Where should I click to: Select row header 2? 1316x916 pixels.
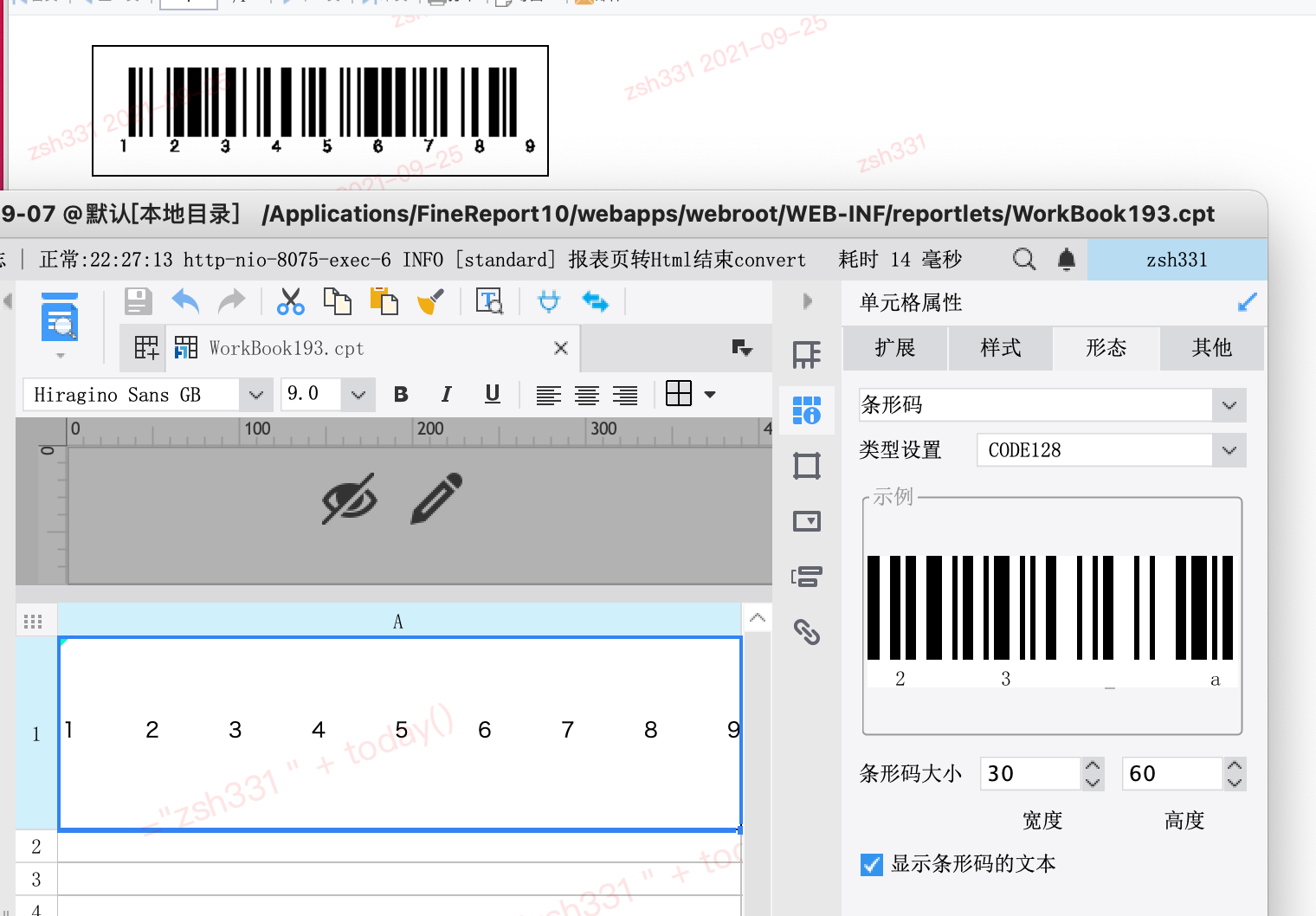coord(36,847)
